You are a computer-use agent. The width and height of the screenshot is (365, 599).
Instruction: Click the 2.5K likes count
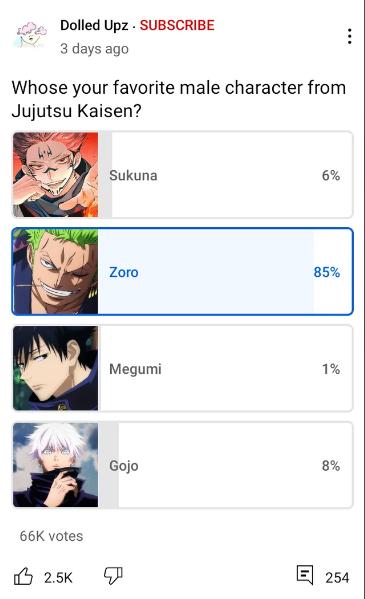tap(58, 577)
